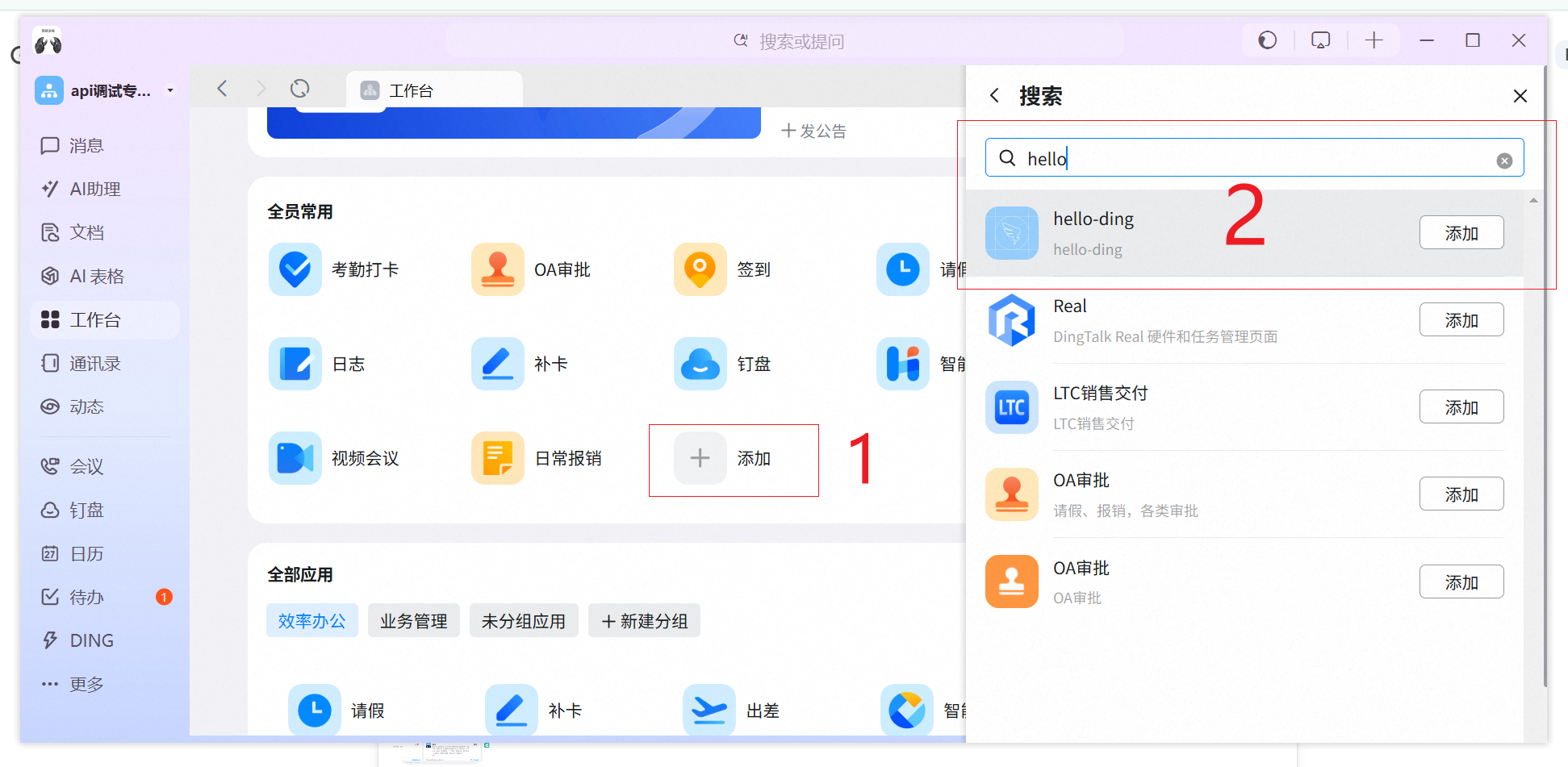Click the title bar history clock icon
The image size is (1568, 767).
[1268, 40]
